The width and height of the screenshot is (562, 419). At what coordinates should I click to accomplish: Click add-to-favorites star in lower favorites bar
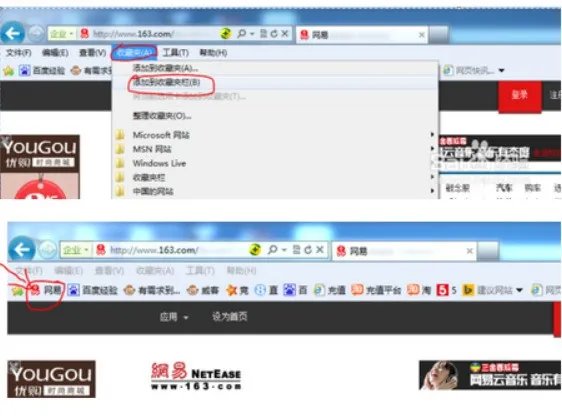[x=16, y=290]
